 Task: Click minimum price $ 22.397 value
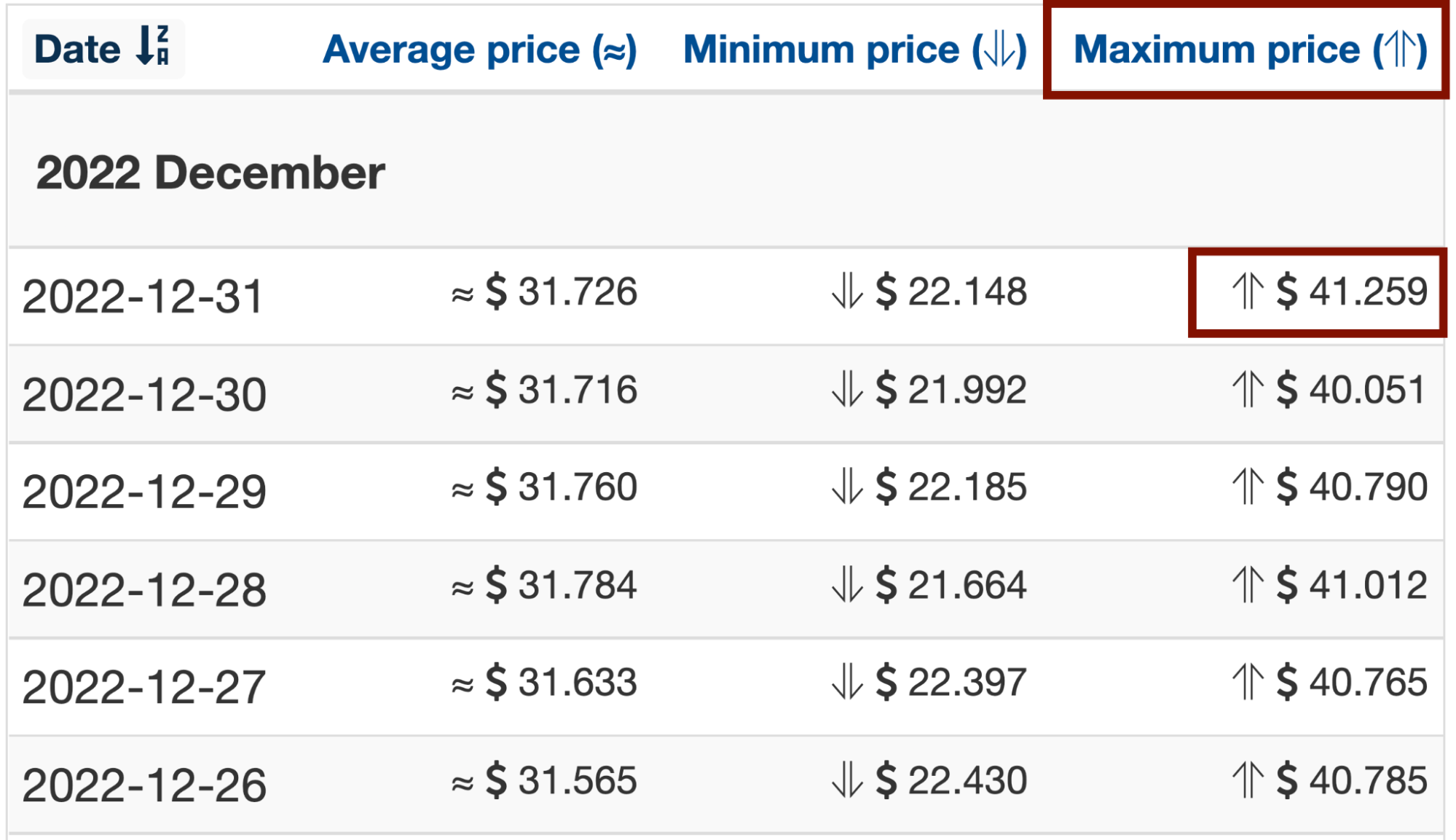tap(951, 682)
